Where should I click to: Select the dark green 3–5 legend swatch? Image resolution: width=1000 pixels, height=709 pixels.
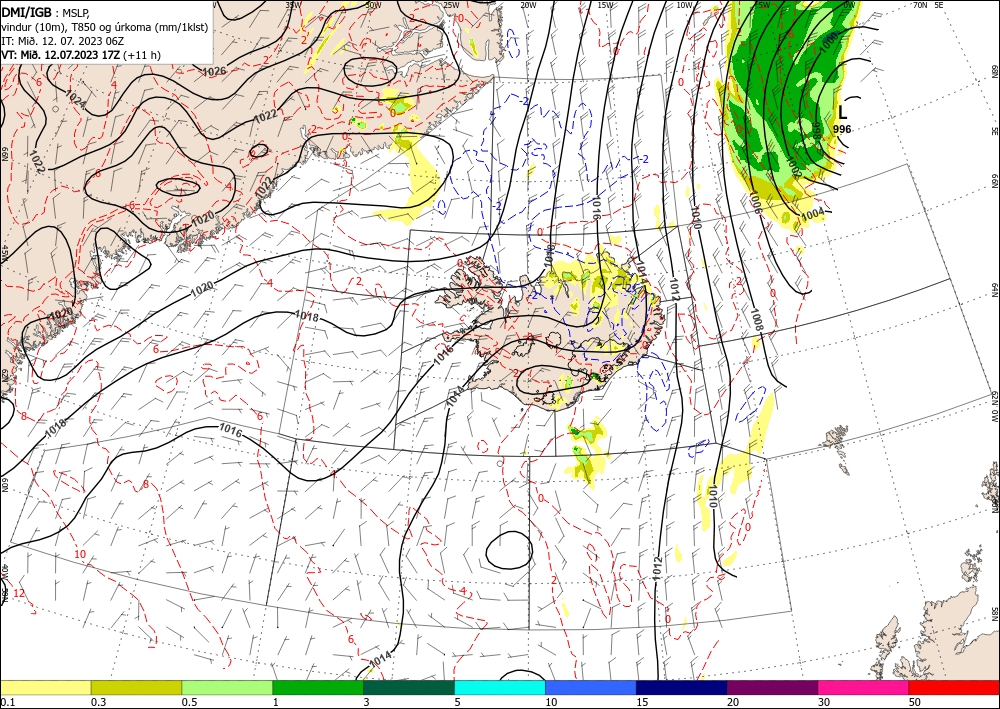tap(409, 687)
